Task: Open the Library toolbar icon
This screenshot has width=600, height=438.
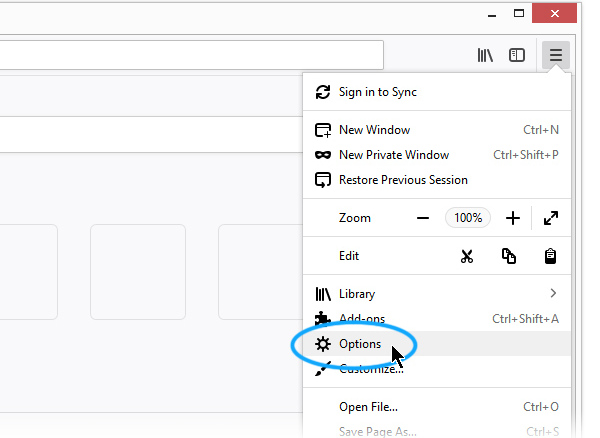Action: pos(485,55)
